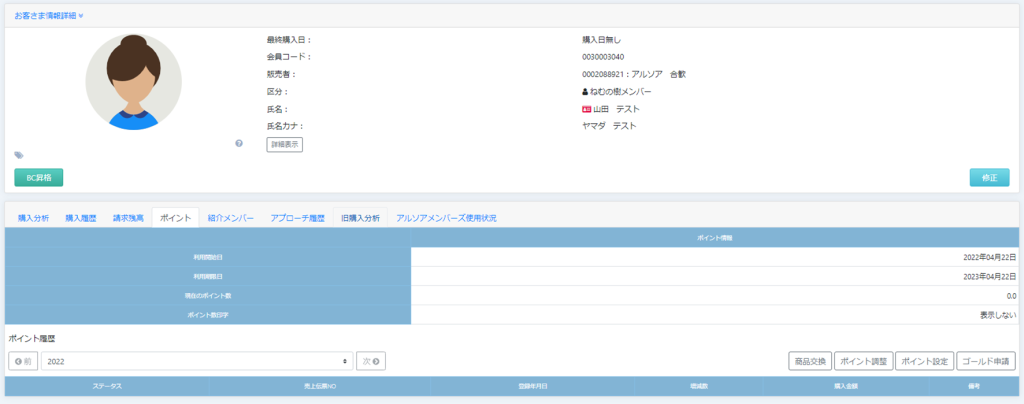View the アプローチ履歴 tab

pos(298,217)
